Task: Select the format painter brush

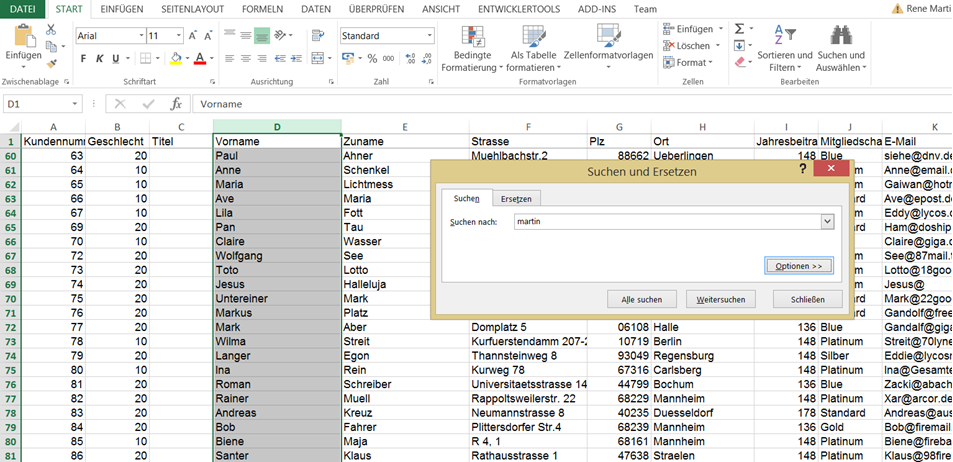Action: pos(51,63)
